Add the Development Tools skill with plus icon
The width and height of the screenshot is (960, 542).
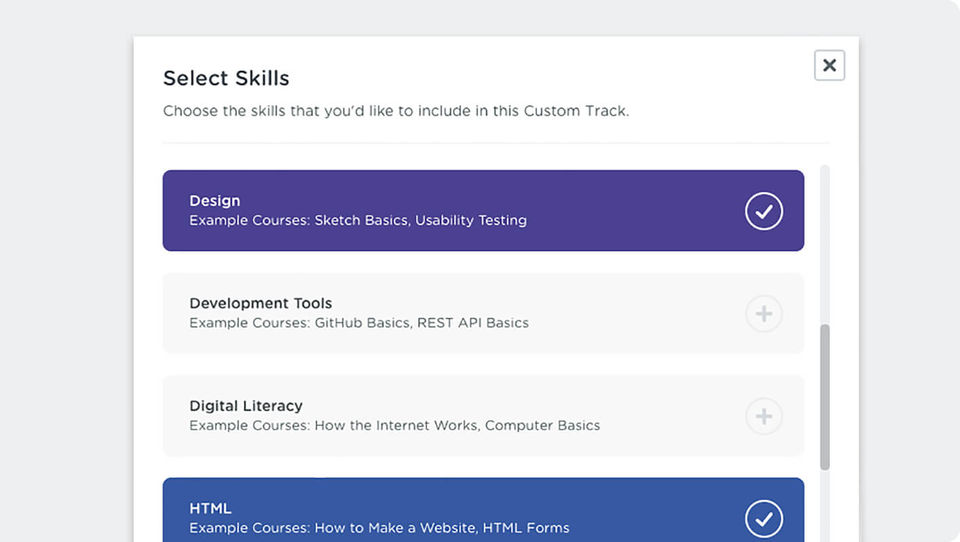click(x=763, y=314)
